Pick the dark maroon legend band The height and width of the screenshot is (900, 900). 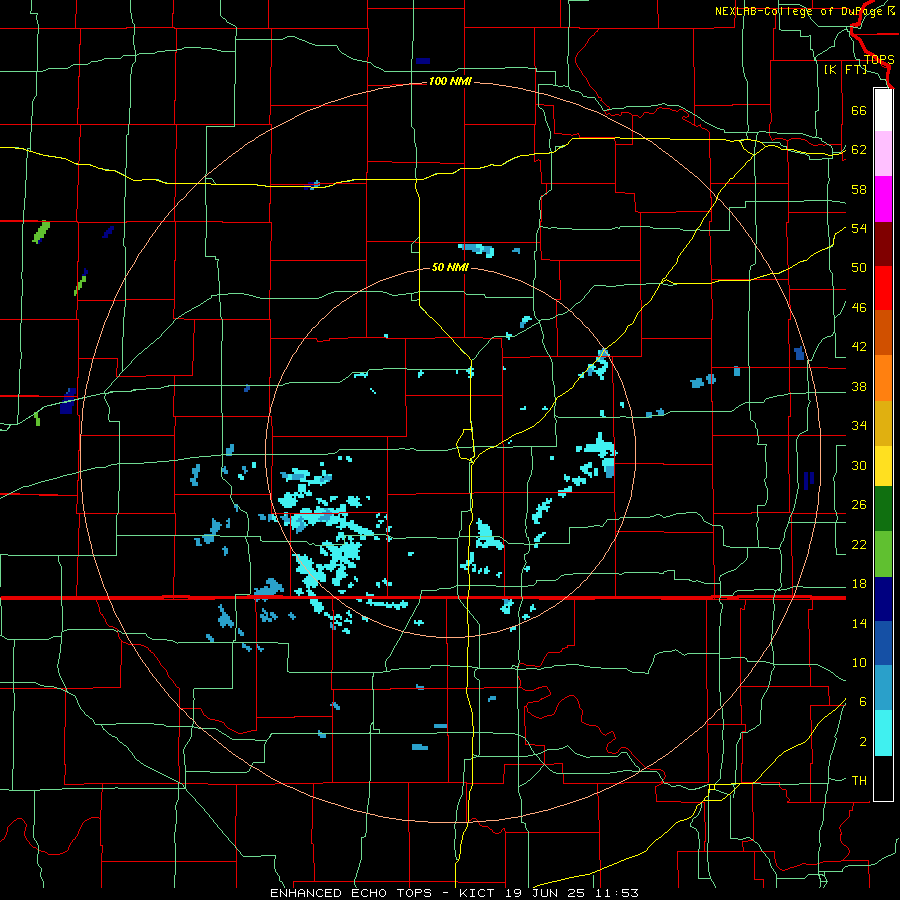coord(883,244)
